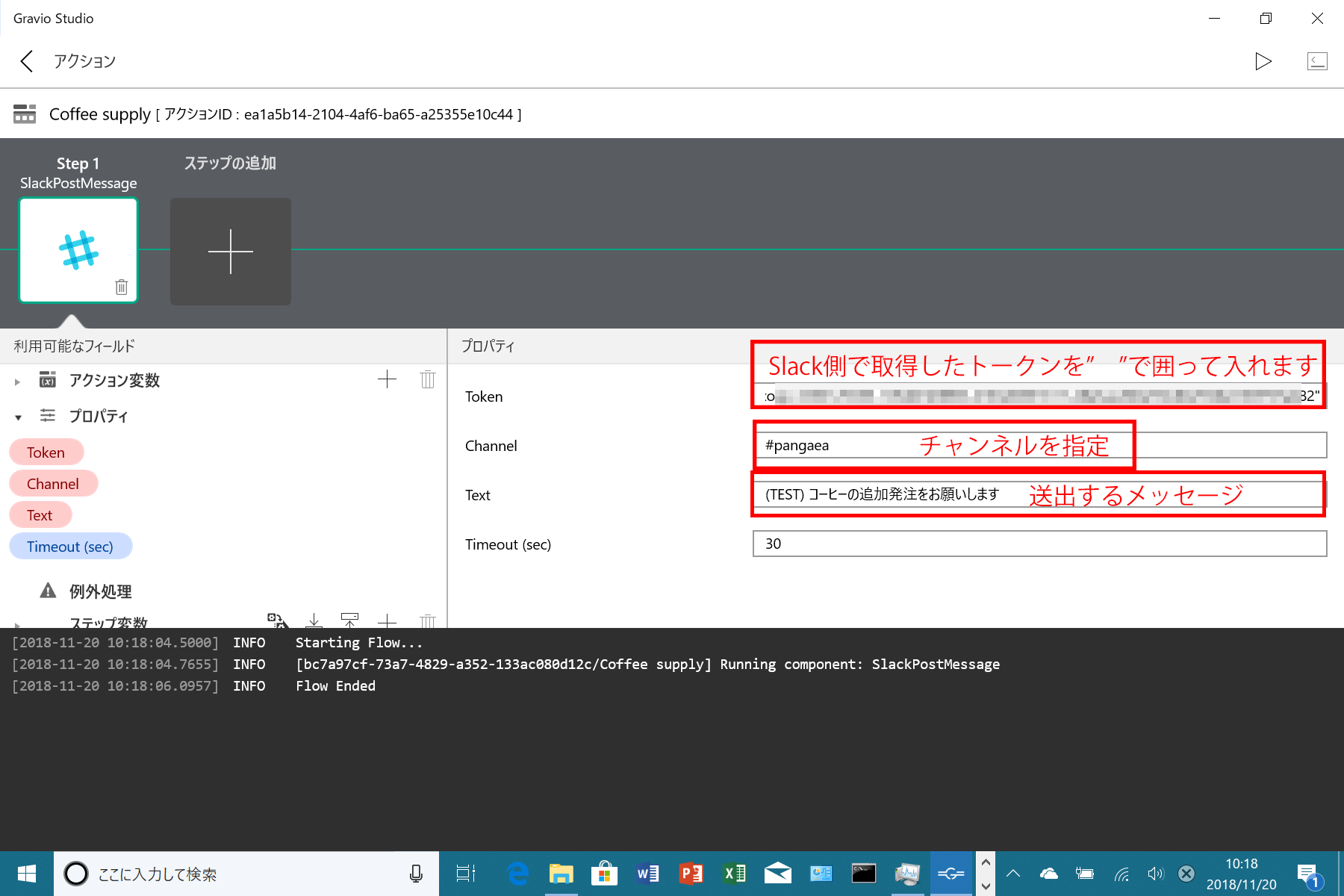Viewport: 1344px width, 896px height.
Task: Toggle the log console panel icon
Action: click(1317, 61)
